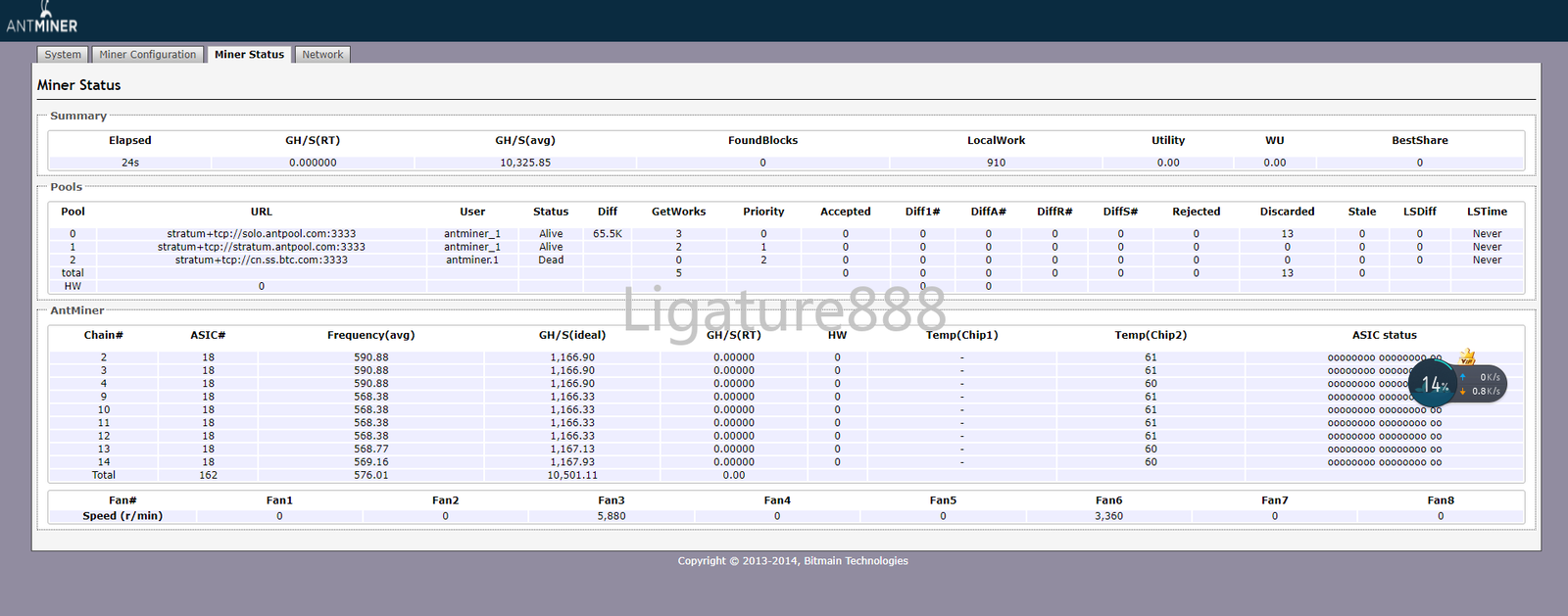
Task: Click the 'Dead' status of pool 2
Action: pyautogui.click(x=551, y=260)
